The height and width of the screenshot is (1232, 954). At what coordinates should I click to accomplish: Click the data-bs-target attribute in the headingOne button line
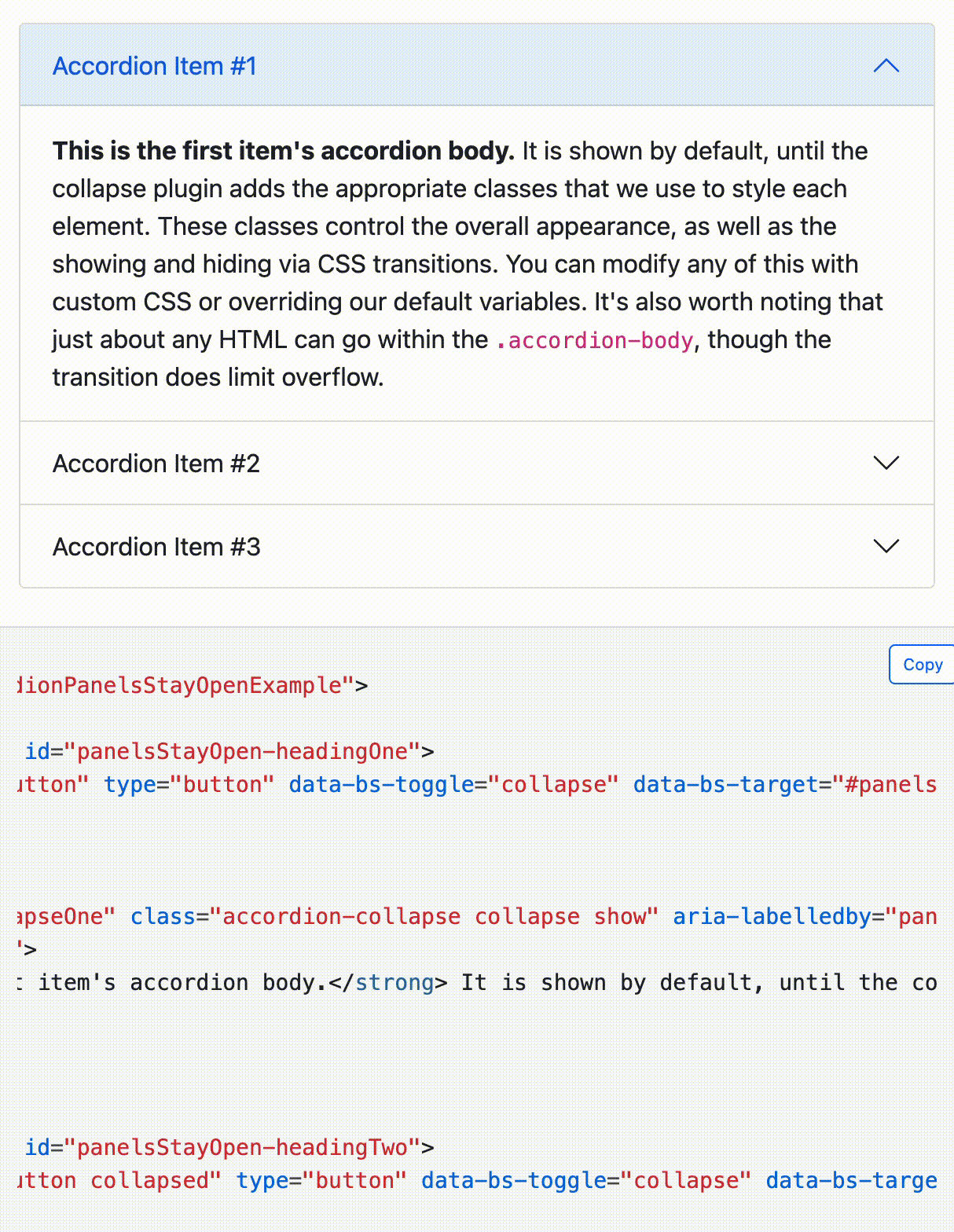725,784
